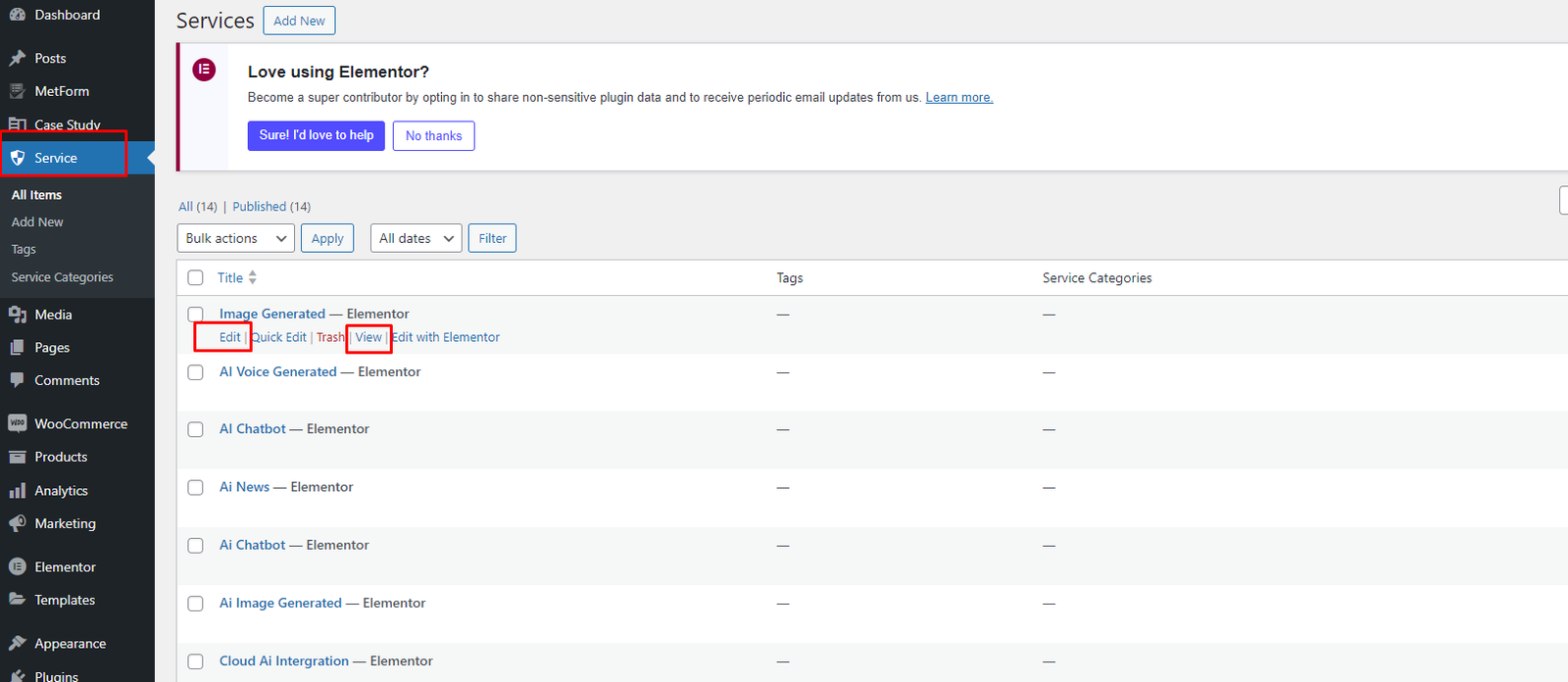Viewport: 1568px width, 682px height.
Task: Toggle the select-all checkbox beside Title
Action: tap(196, 277)
